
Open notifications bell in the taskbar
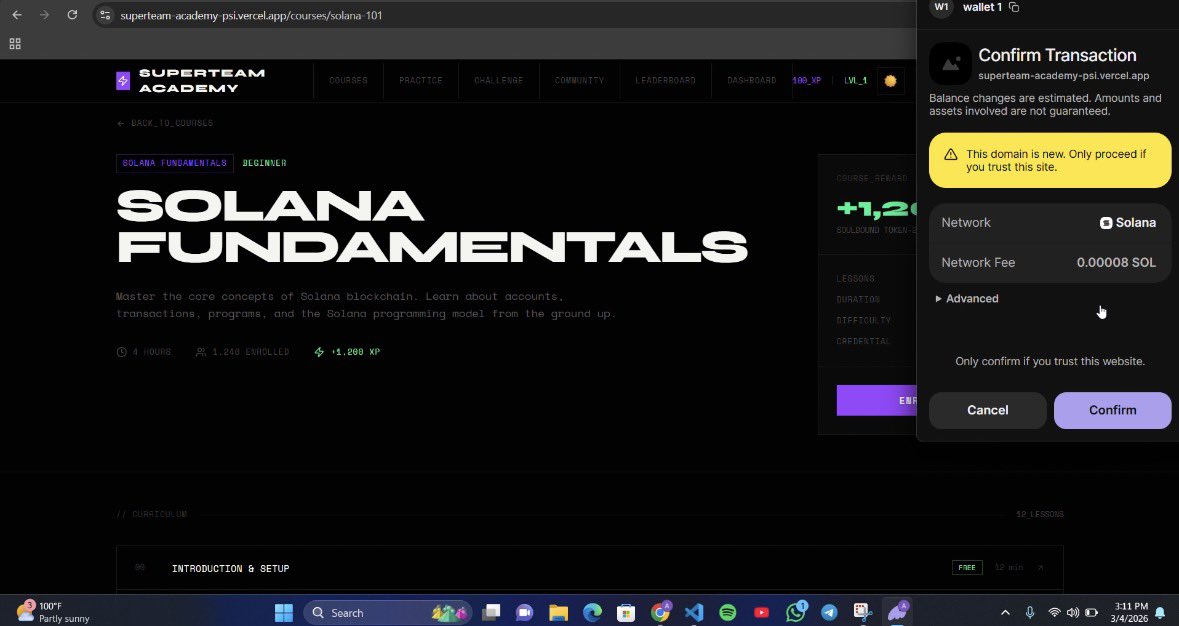[1160, 612]
